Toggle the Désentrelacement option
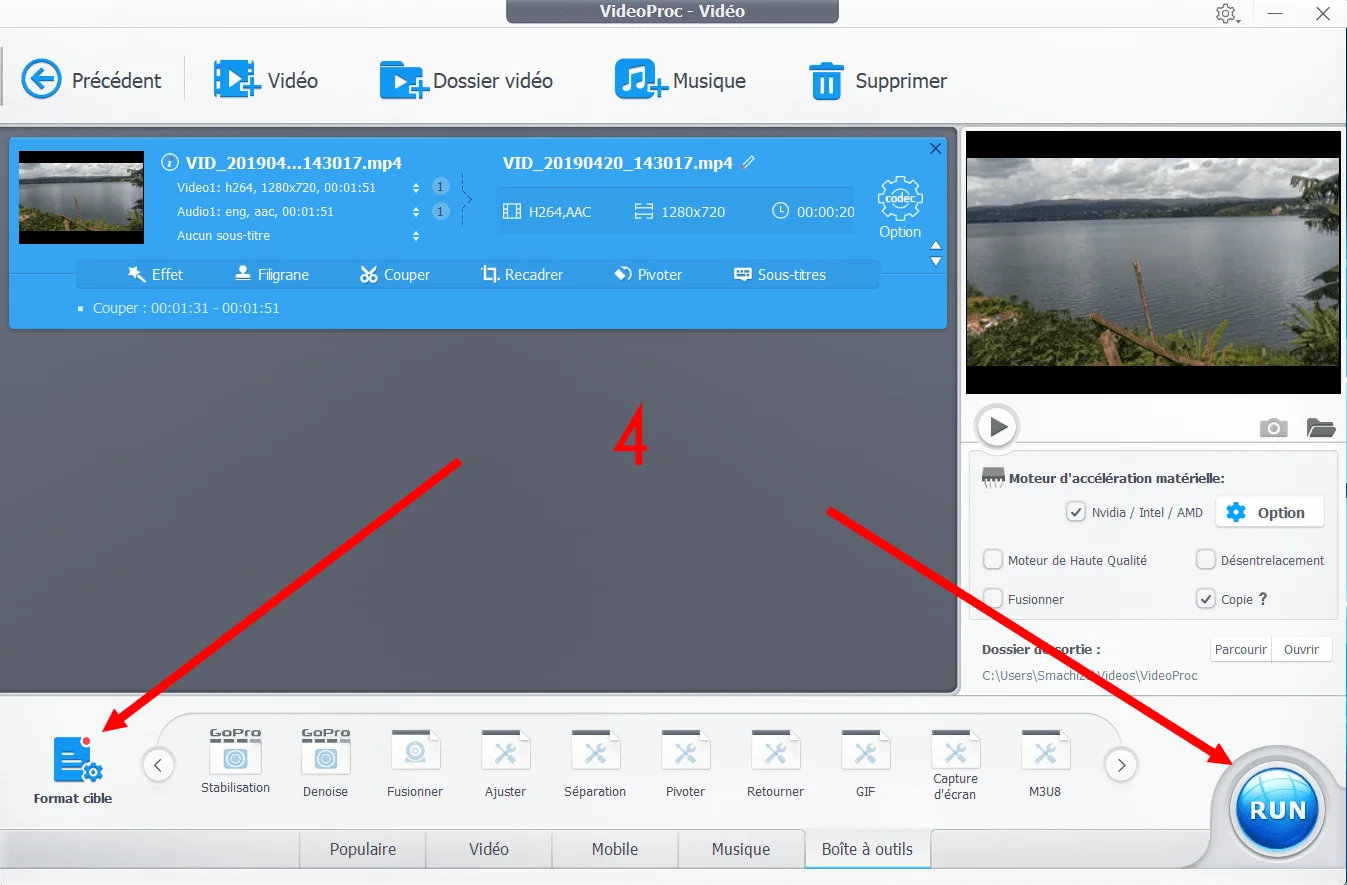The image size is (1347, 885). [1206, 560]
